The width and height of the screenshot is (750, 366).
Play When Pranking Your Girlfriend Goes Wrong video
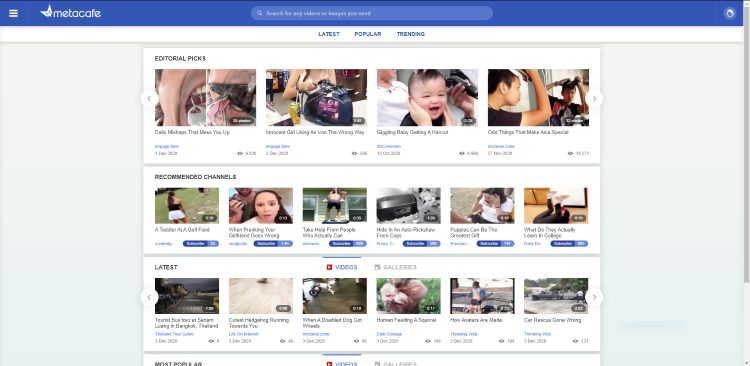pos(261,206)
